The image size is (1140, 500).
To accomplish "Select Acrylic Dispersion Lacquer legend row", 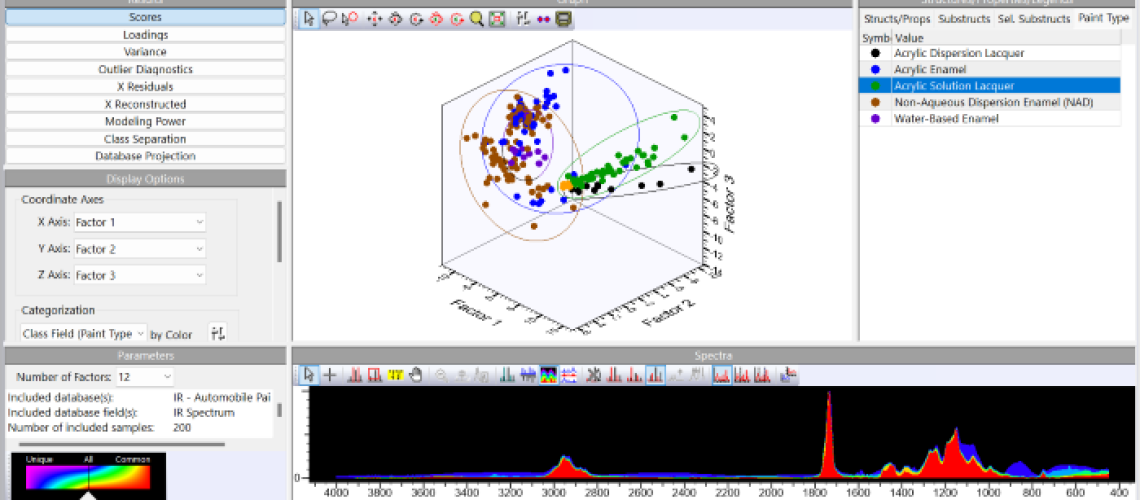I will [x=991, y=53].
